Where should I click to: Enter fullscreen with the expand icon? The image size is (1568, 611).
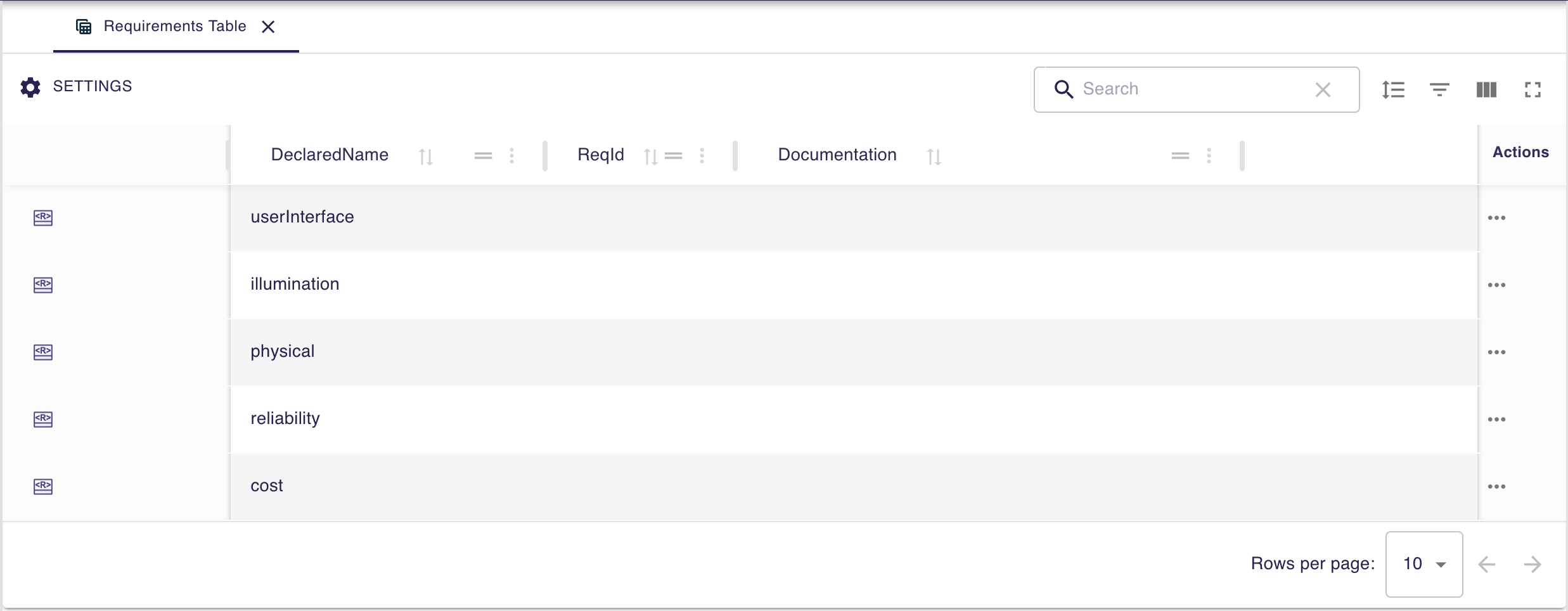coord(1534,89)
